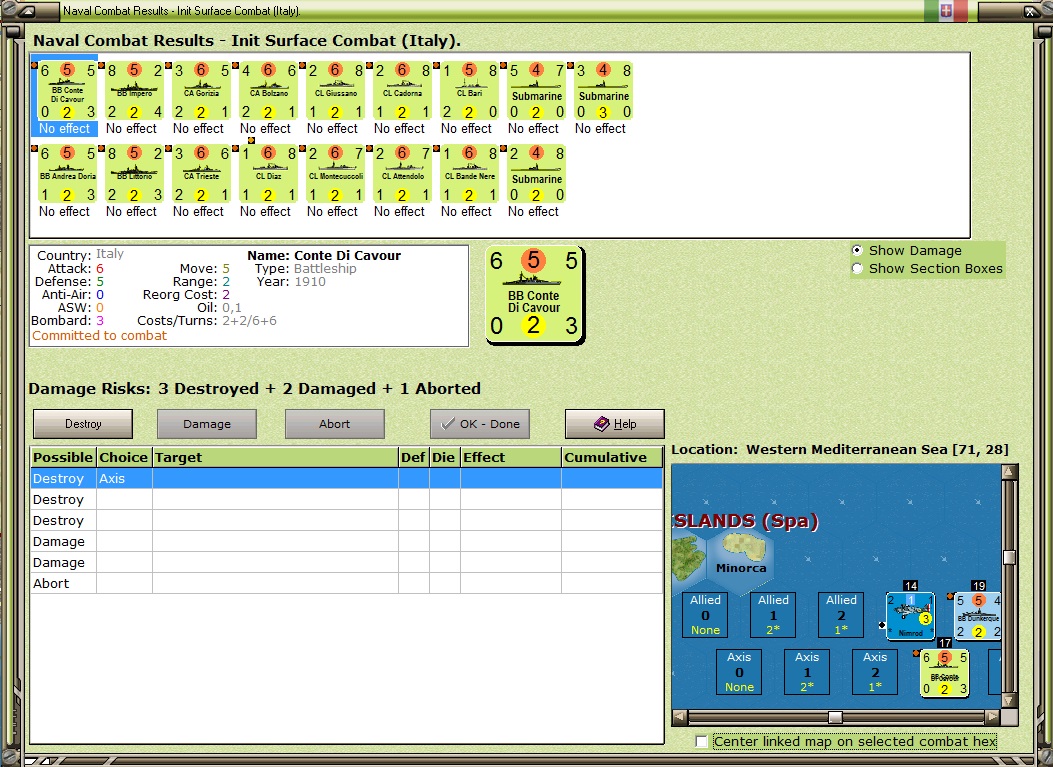Click the Def column header
1053x767 pixels.
coord(414,457)
